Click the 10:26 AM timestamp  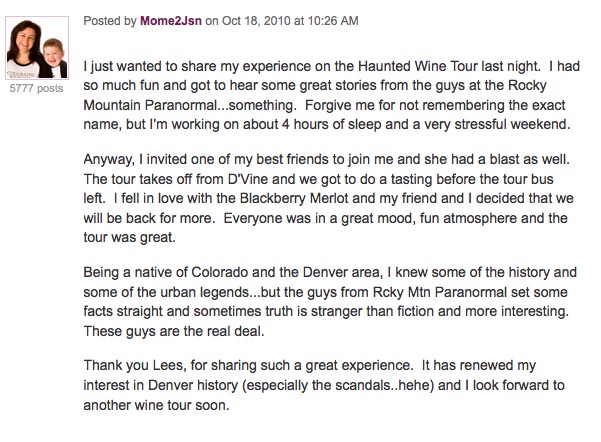point(333,21)
